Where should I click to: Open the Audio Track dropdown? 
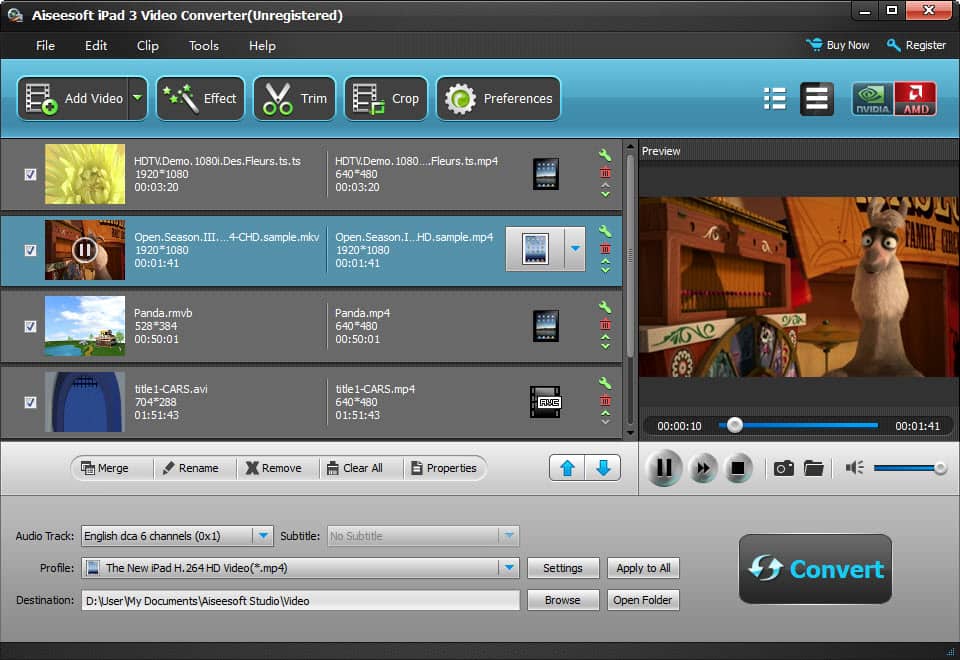click(262, 536)
